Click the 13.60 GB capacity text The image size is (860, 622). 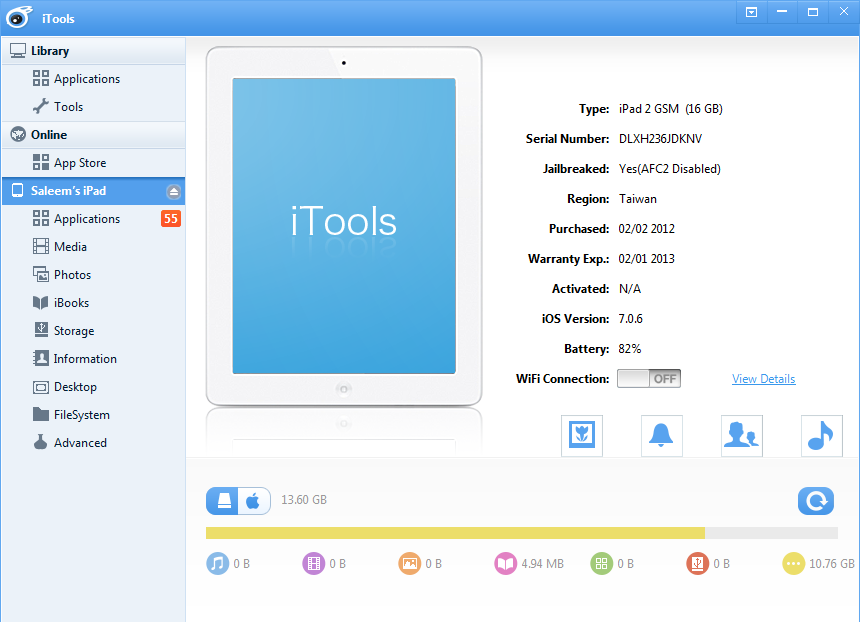(x=304, y=500)
